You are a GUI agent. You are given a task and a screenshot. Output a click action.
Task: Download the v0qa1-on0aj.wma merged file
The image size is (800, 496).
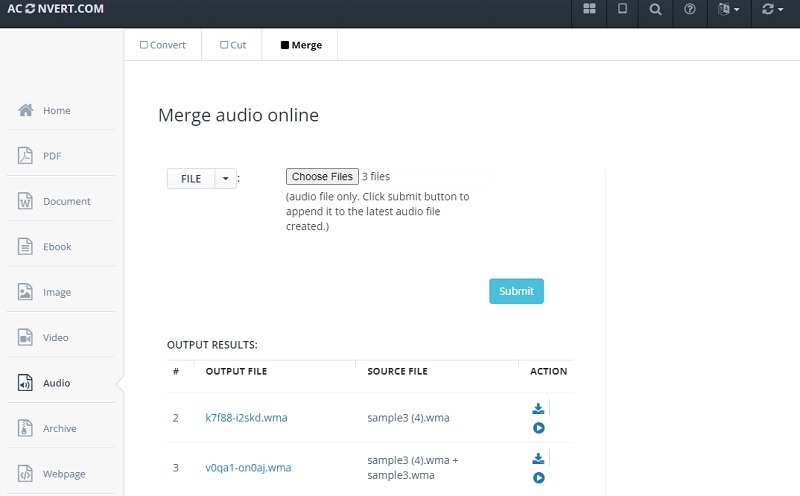pyautogui.click(x=538, y=458)
